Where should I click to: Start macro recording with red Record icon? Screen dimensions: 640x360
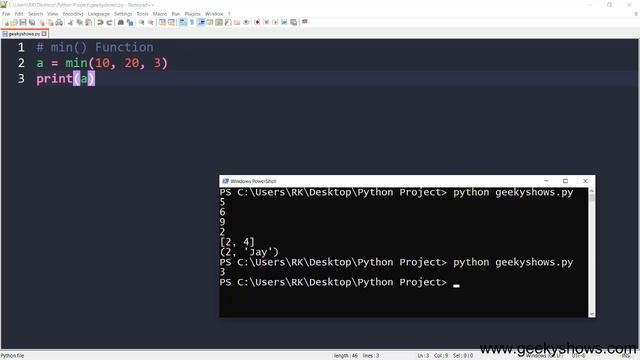point(257,22)
